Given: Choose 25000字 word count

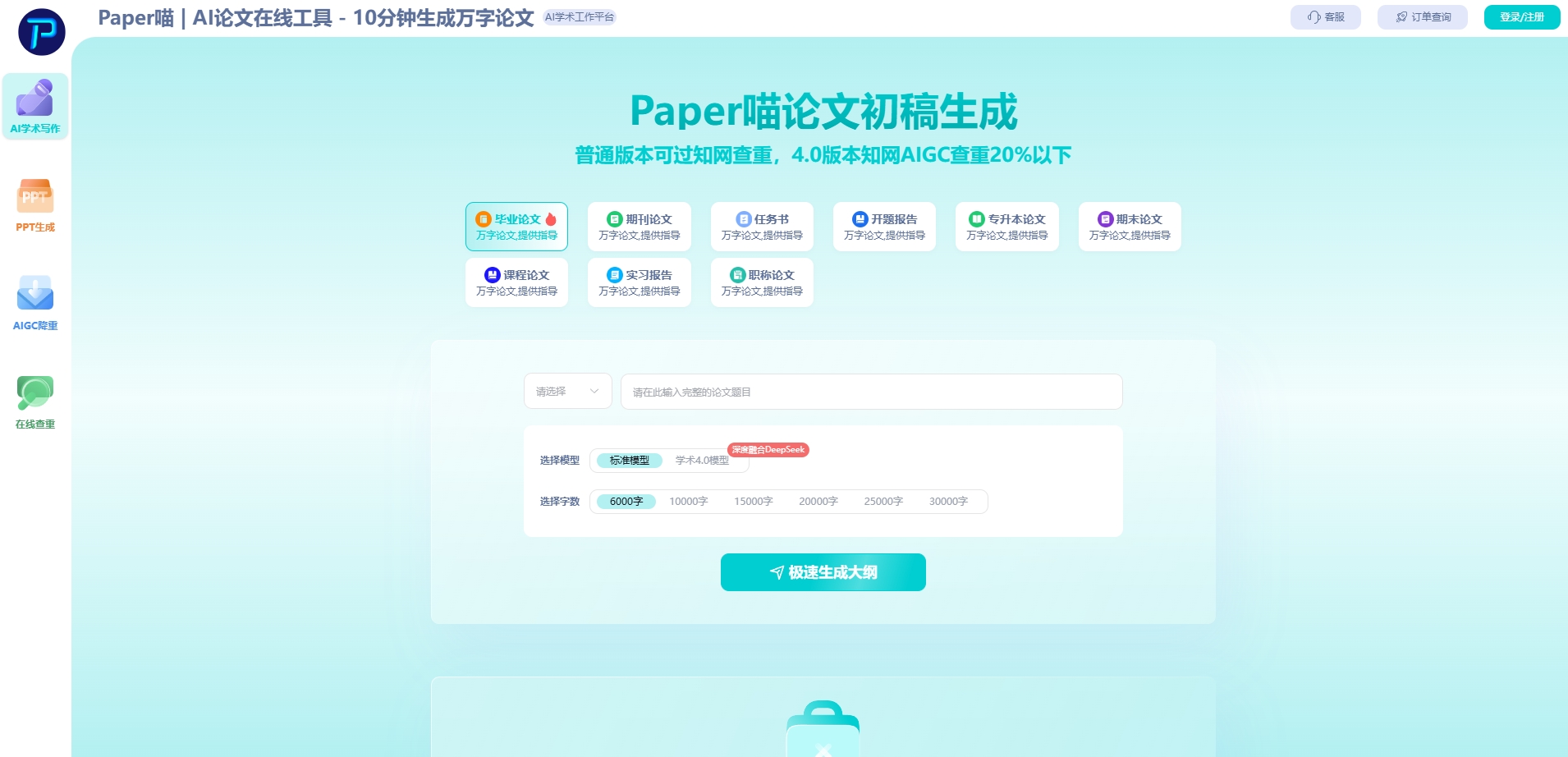Looking at the screenshot, I should (883, 502).
